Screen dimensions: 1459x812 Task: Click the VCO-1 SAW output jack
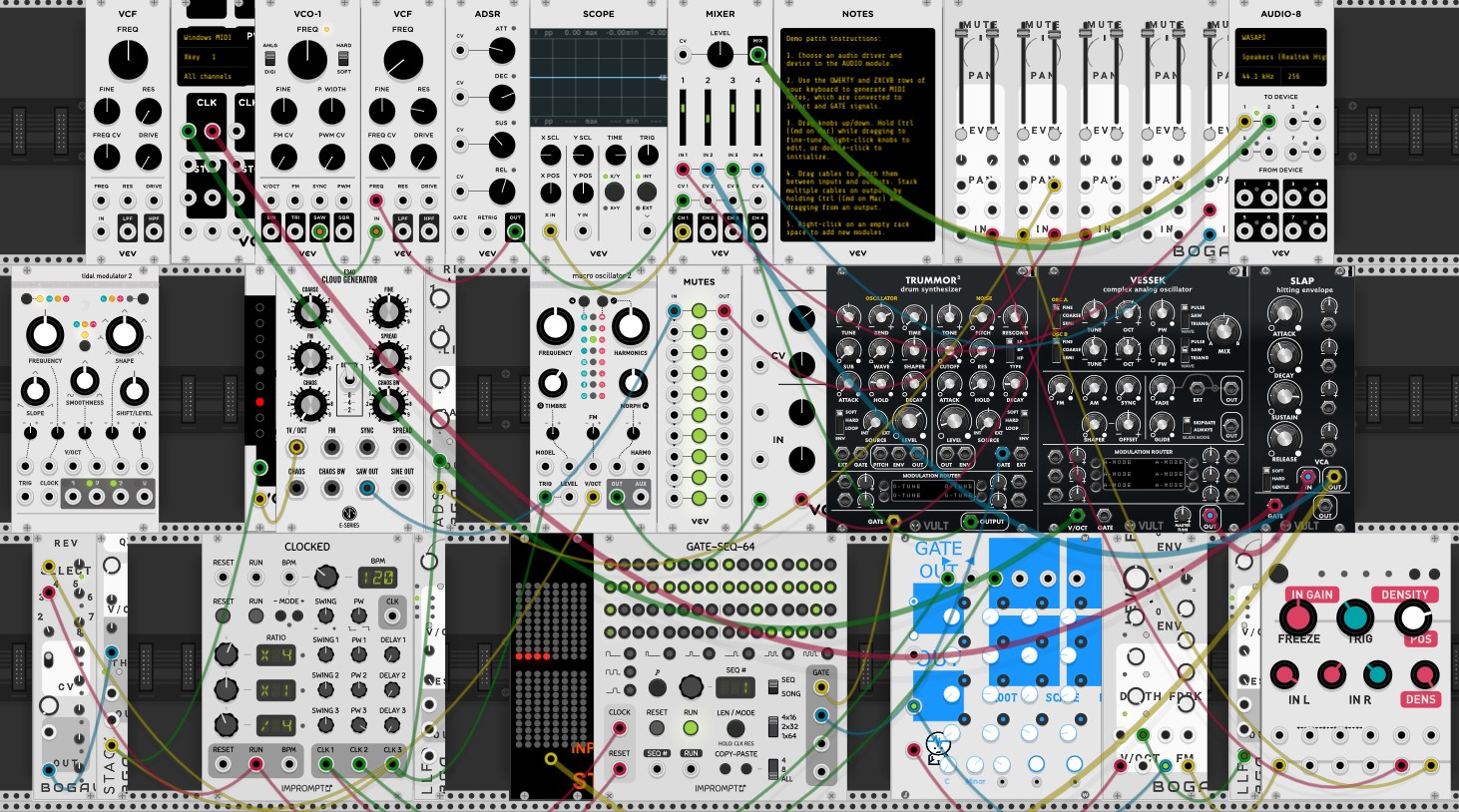319,232
